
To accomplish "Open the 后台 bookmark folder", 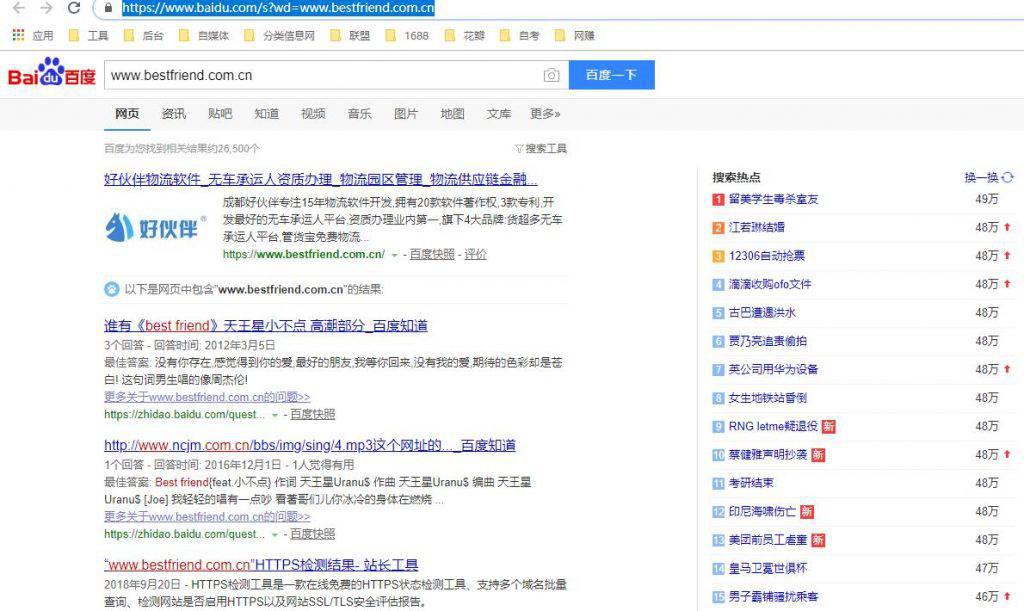I will 144,35.
